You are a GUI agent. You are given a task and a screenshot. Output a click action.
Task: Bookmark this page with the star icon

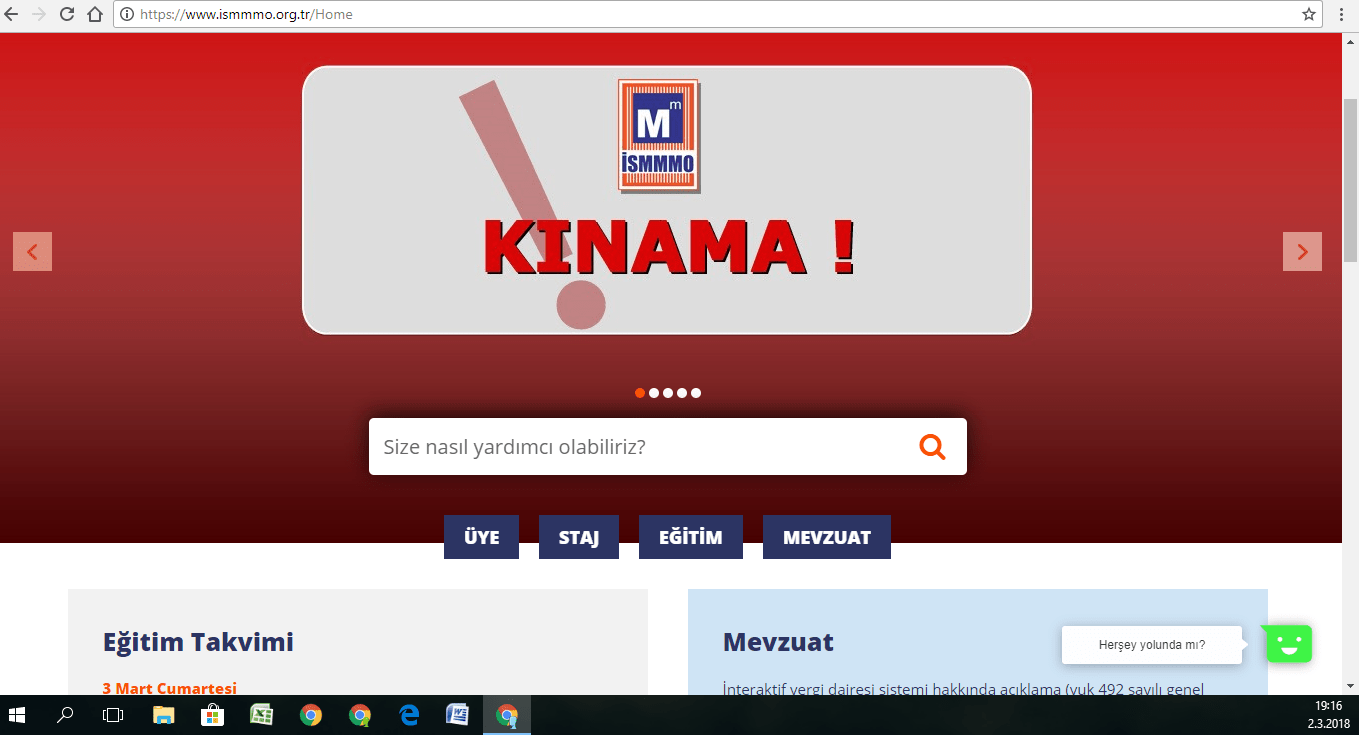(x=1308, y=14)
